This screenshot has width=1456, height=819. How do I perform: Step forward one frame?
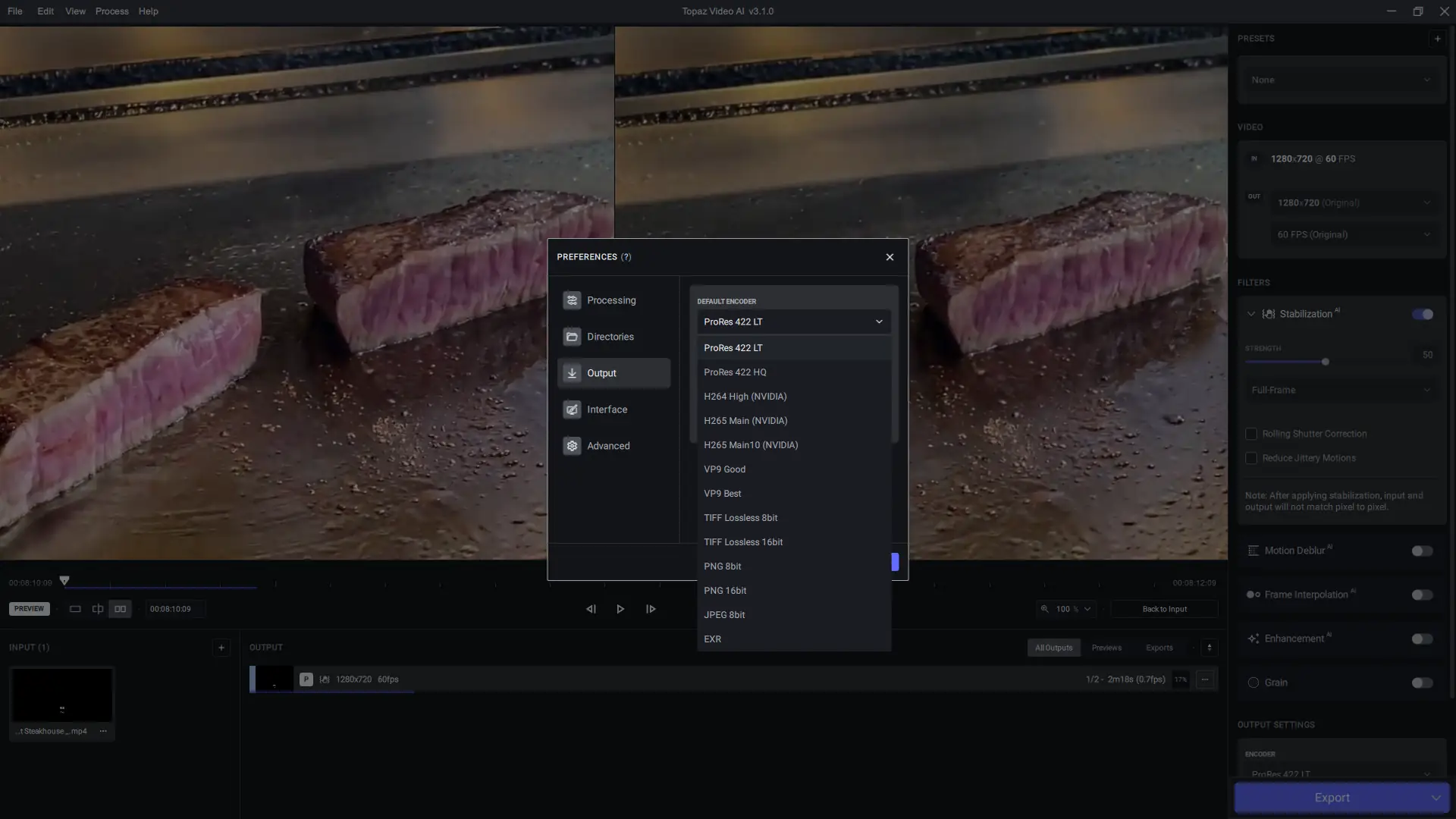[x=651, y=609]
